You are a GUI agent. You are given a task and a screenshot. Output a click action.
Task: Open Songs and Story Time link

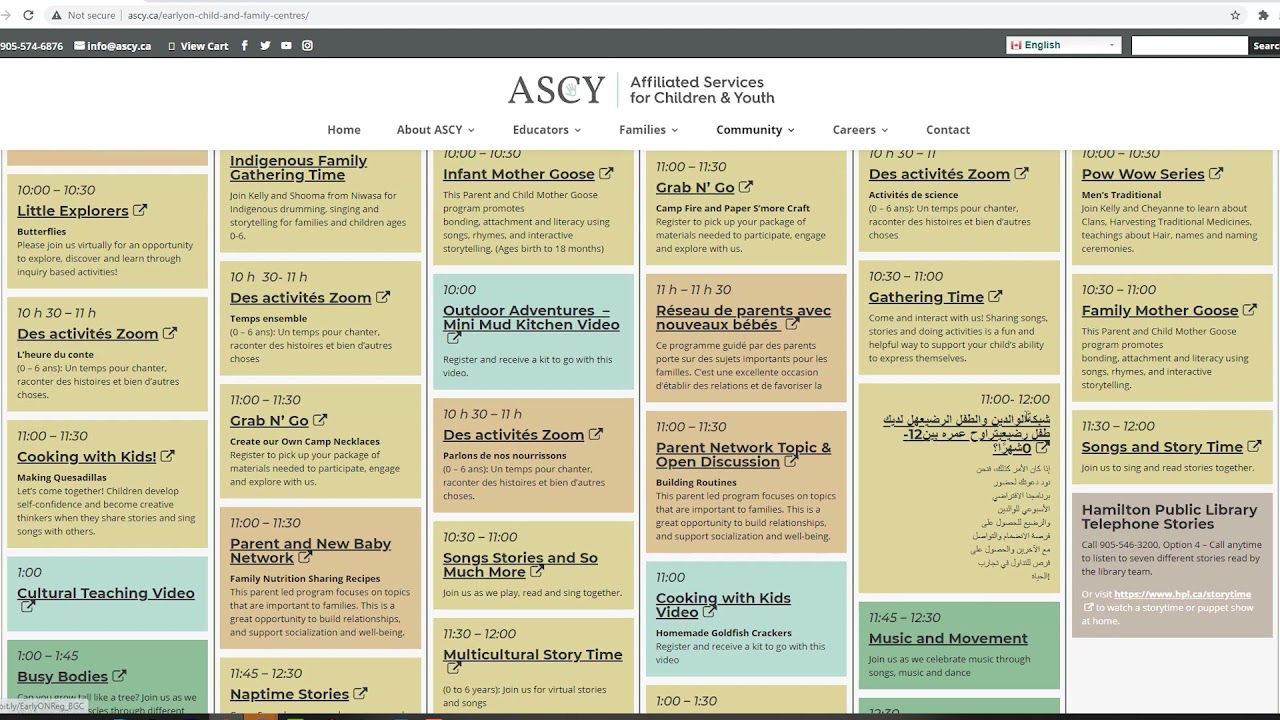(x=1162, y=447)
